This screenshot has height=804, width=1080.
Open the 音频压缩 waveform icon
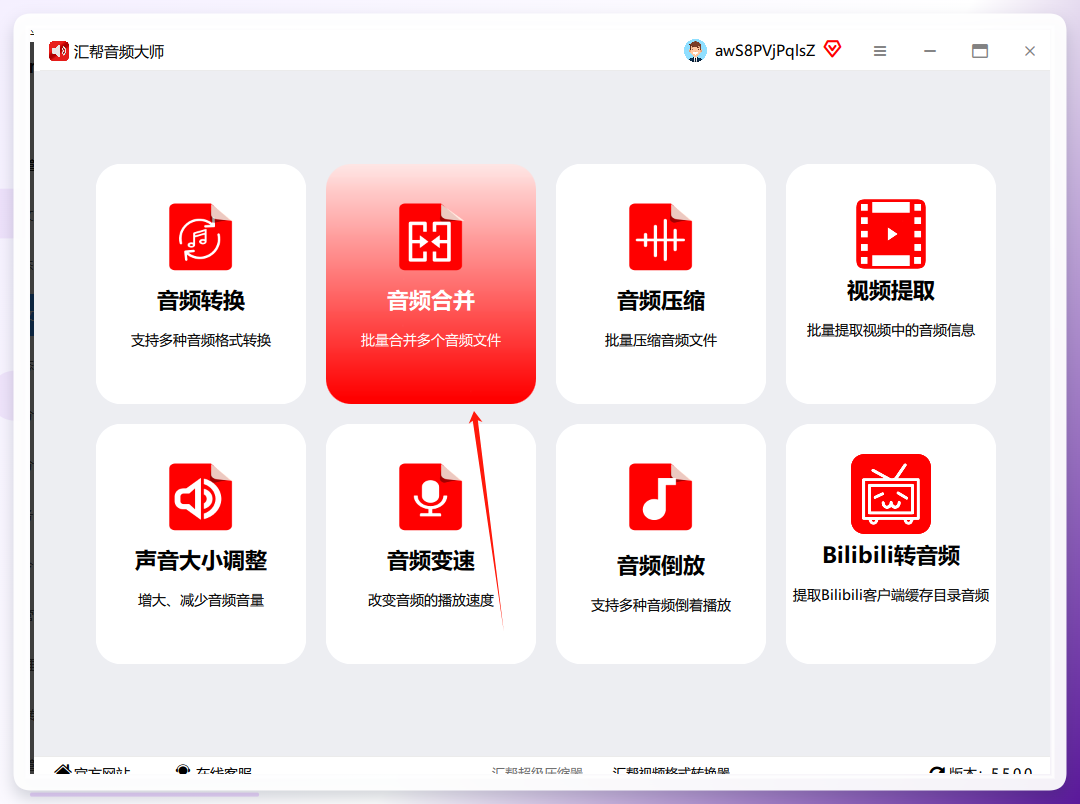click(661, 236)
